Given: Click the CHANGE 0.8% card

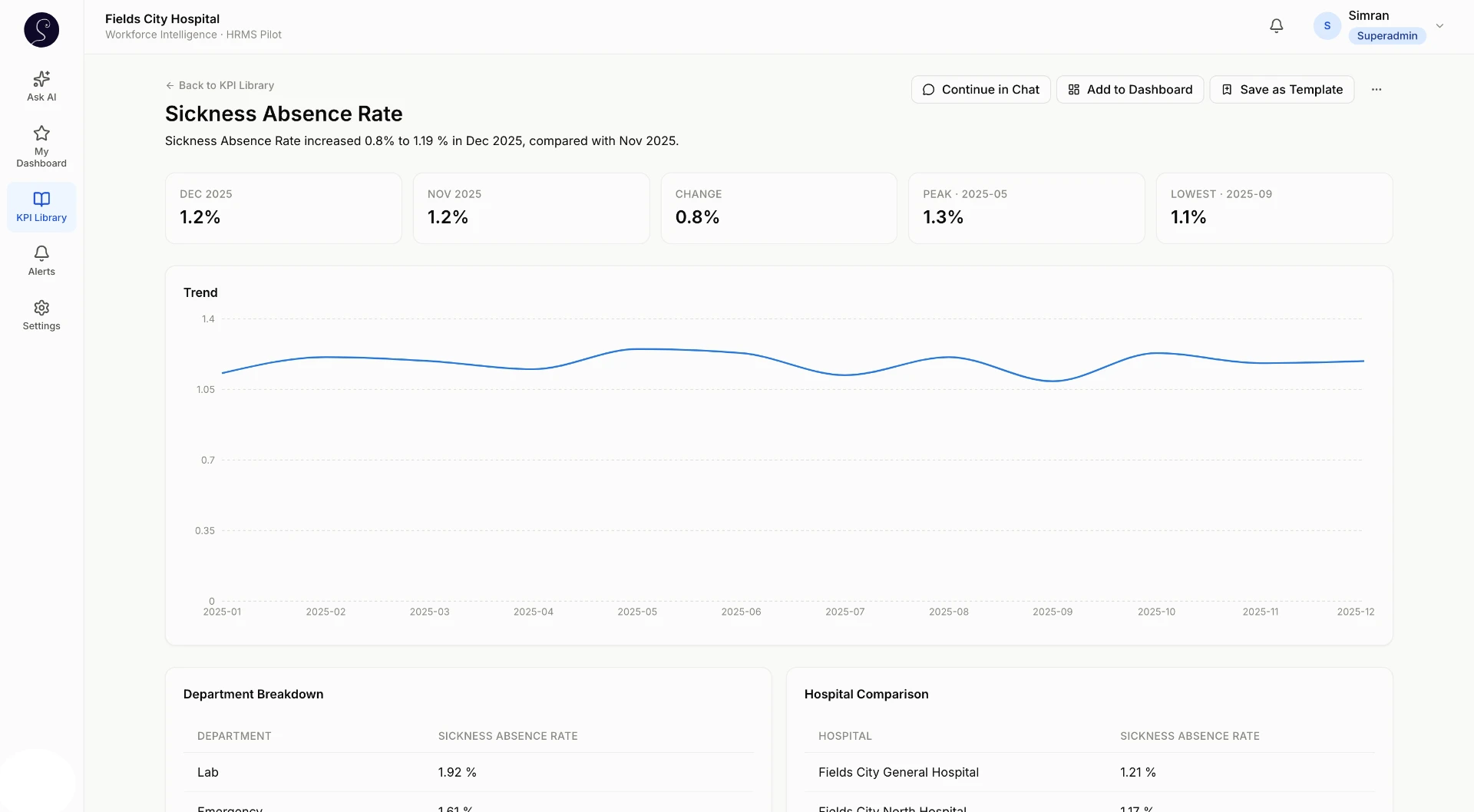Looking at the screenshot, I should pos(778,208).
